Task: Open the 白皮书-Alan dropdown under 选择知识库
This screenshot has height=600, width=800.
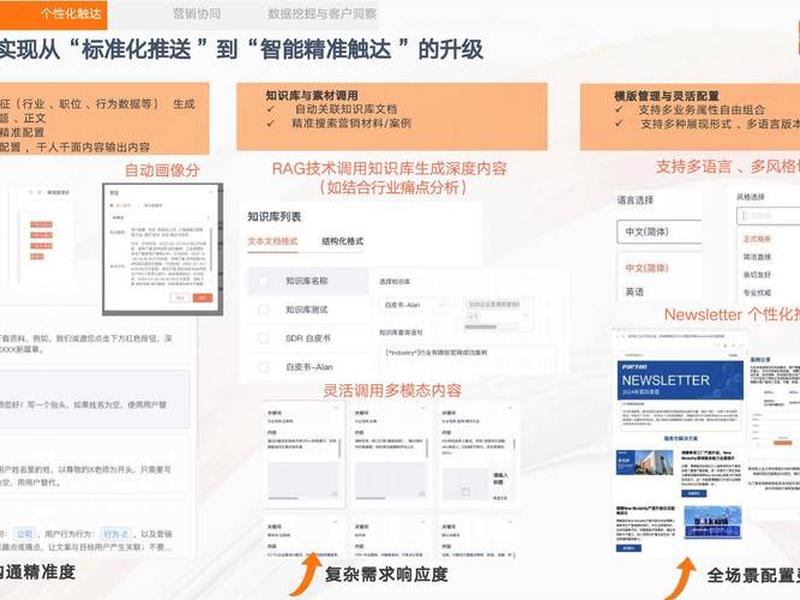Action: tap(414, 305)
